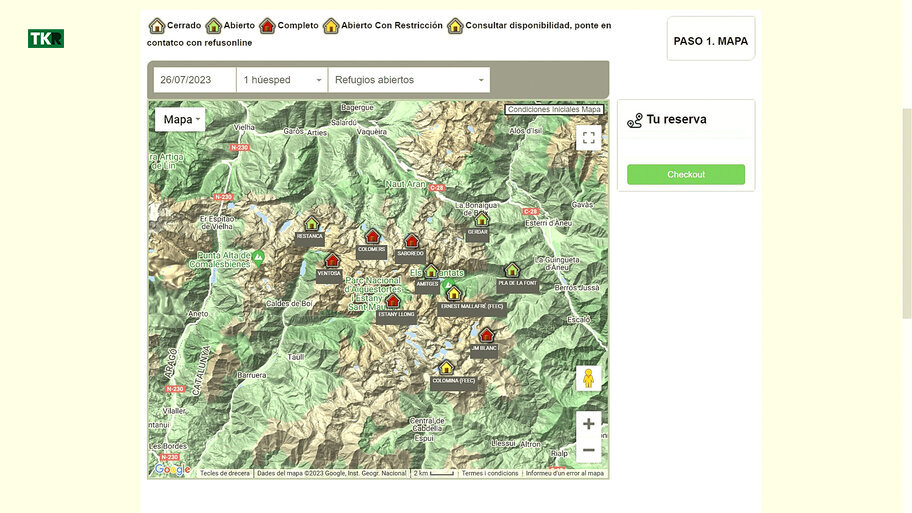The width and height of the screenshot is (912, 513).
Task: Select the Restanca refuge marker
Action: (x=311, y=224)
